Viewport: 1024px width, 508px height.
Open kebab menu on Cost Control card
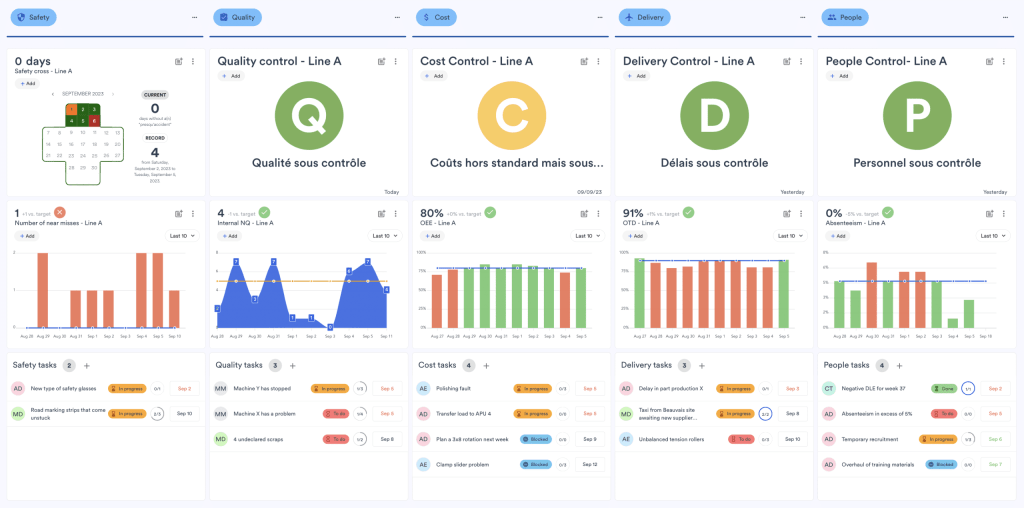[x=598, y=62]
